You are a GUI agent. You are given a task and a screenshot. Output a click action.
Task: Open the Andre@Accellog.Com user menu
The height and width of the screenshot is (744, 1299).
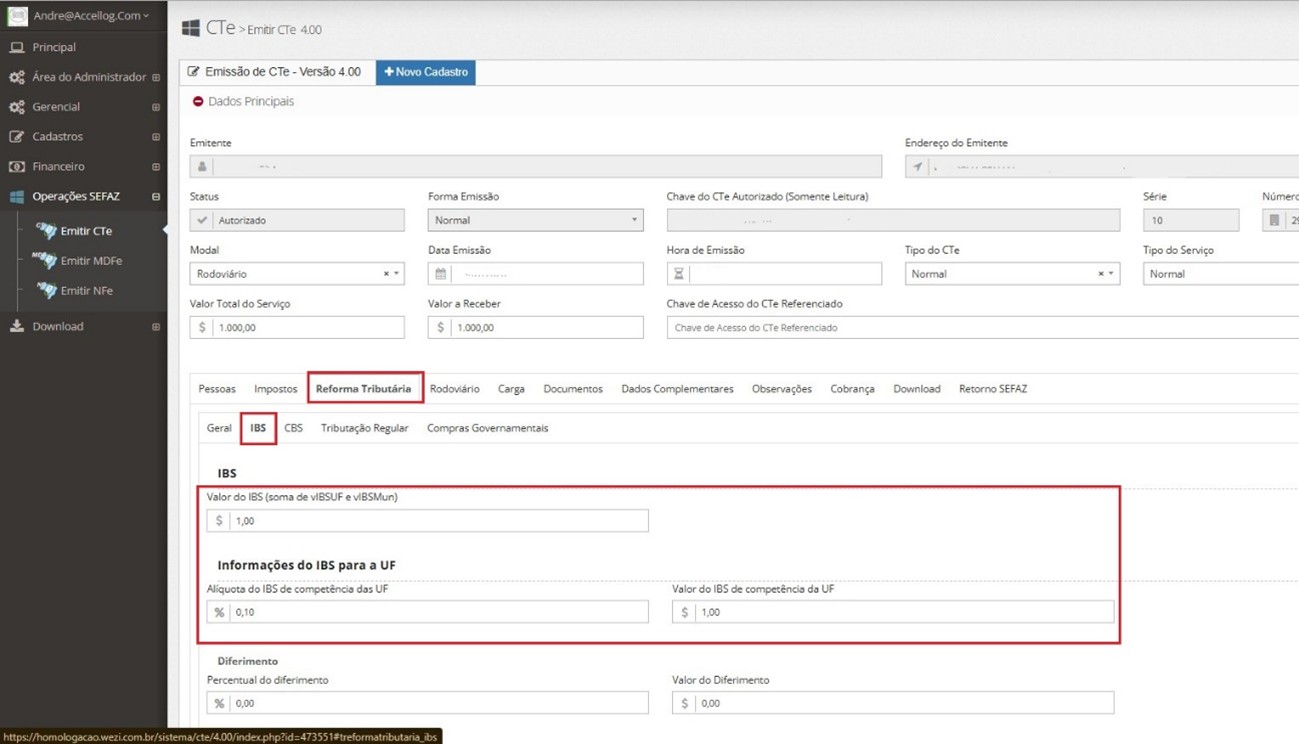[90, 15]
